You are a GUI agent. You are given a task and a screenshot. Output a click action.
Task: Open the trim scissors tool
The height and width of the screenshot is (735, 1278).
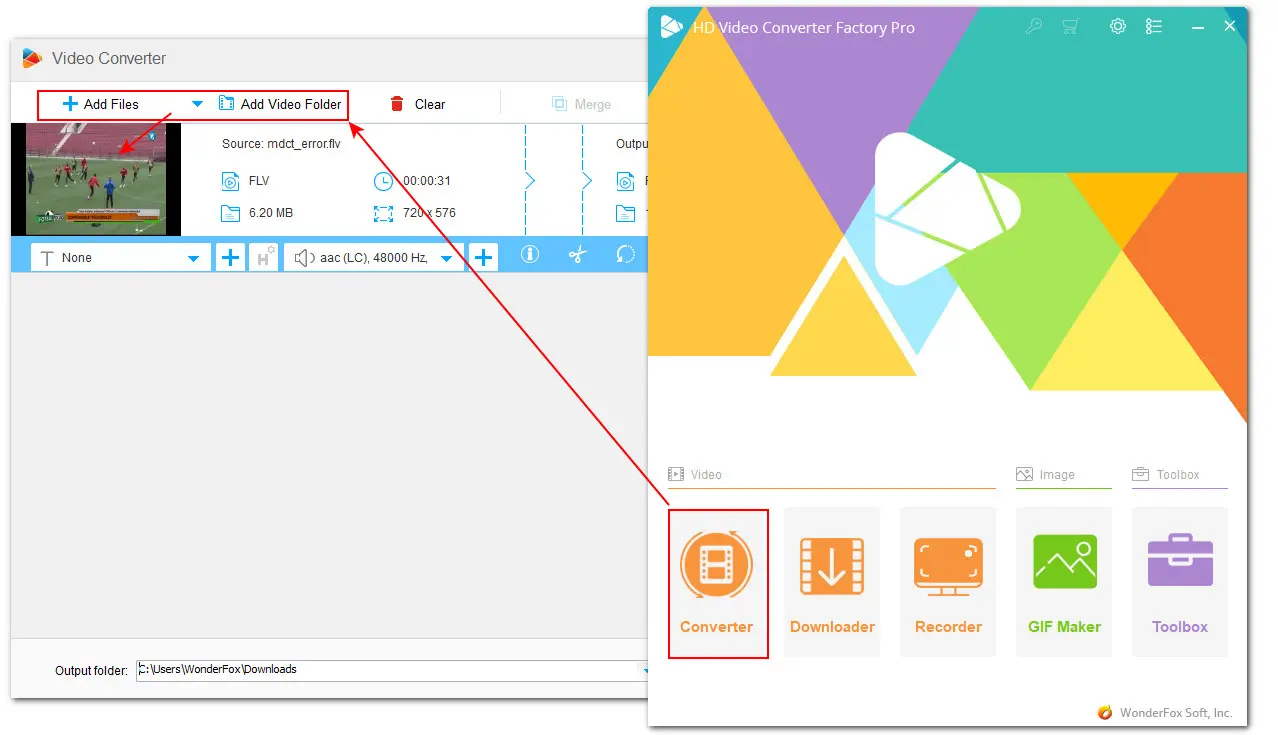(x=577, y=255)
